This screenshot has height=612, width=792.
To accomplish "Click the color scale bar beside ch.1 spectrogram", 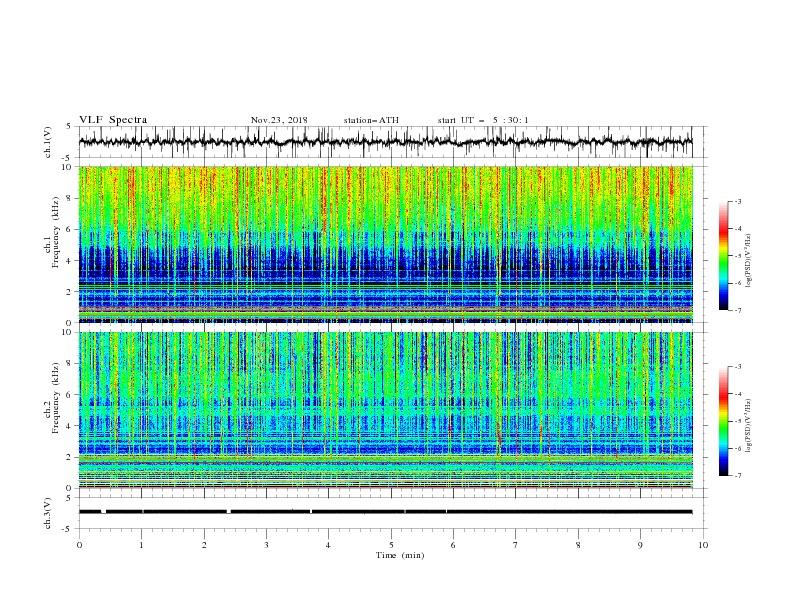I will (724, 256).
